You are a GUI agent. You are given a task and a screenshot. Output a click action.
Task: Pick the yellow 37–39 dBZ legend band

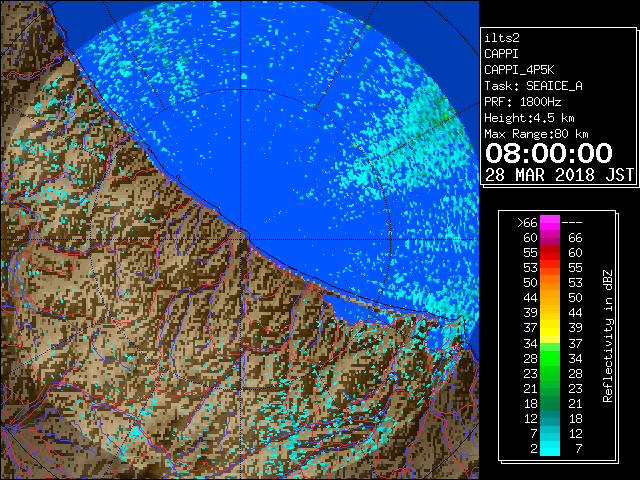tap(550, 328)
